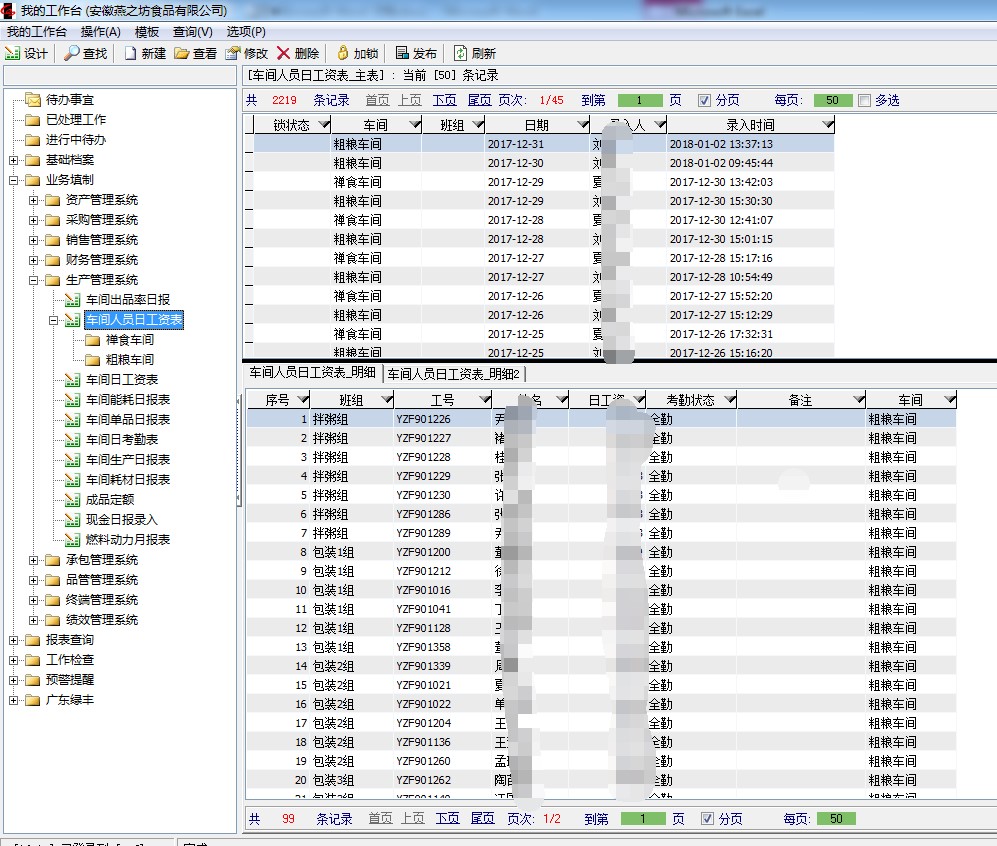Go to 下页 in top pager

point(444,100)
